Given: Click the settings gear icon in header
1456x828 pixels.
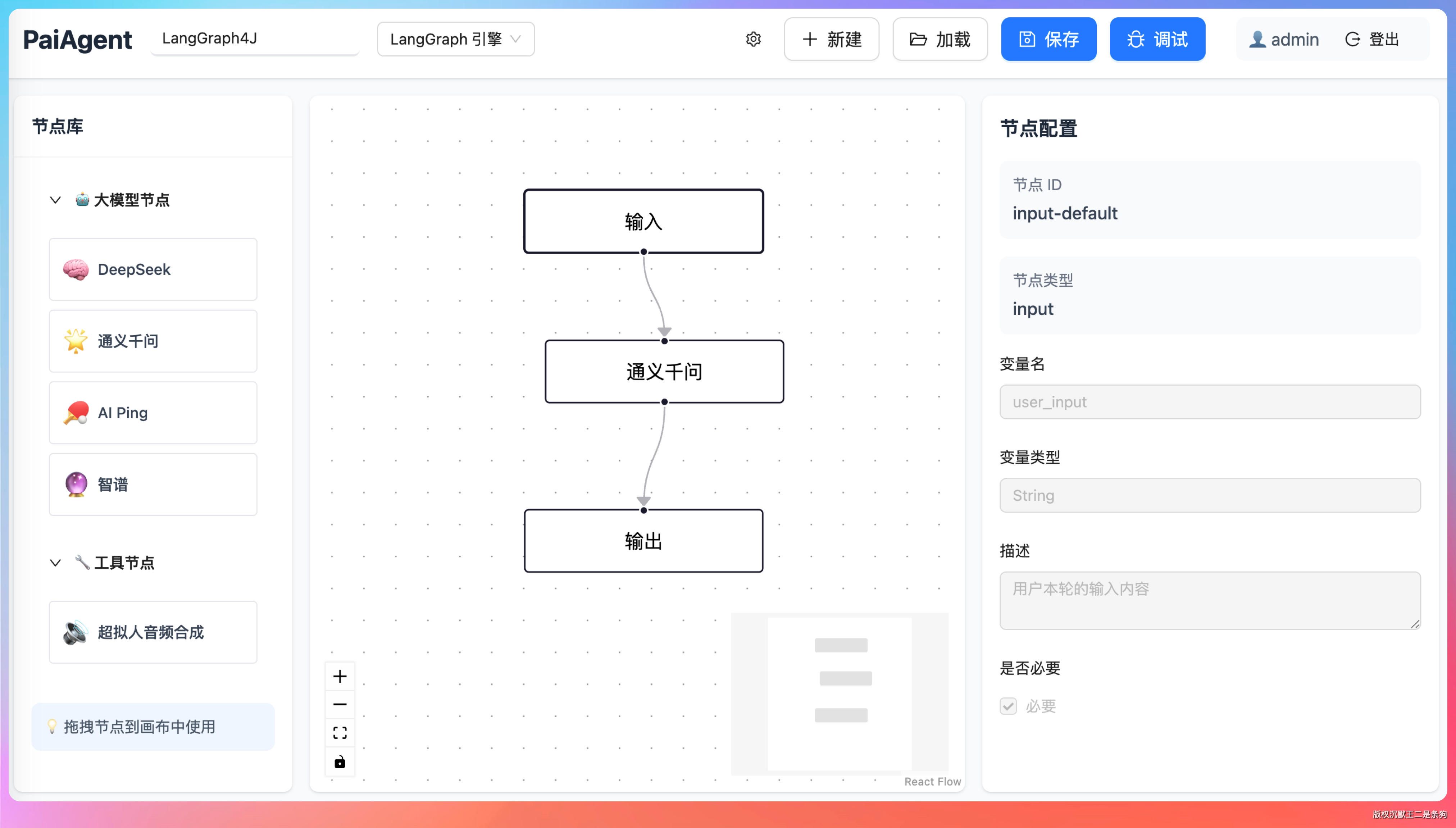Looking at the screenshot, I should [x=753, y=39].
